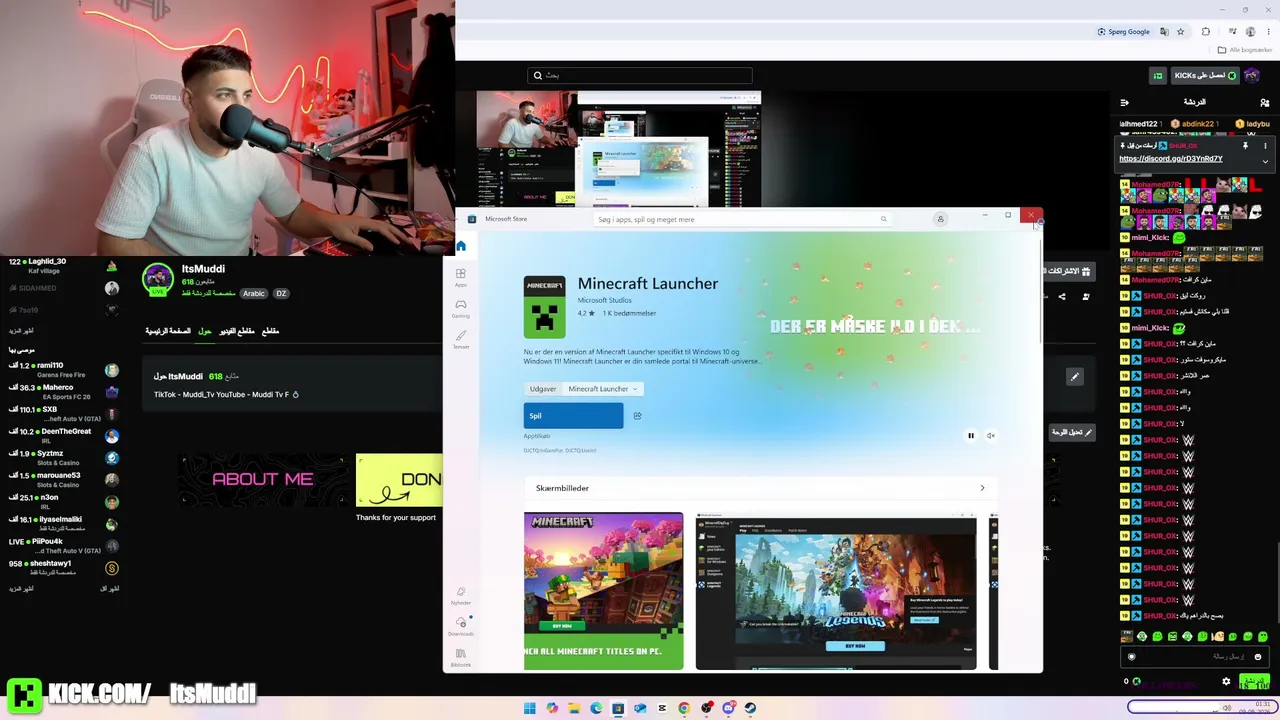Collapse the Kick chat panel

click(x=1124, y=102)
